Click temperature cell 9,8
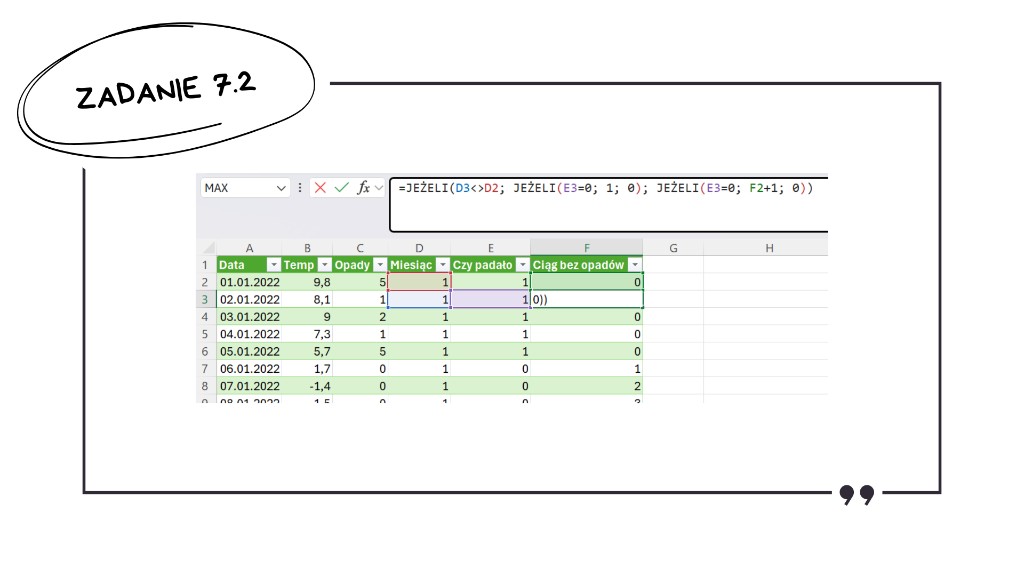This screenshot has height=576, width=1024. click(307, 282)
